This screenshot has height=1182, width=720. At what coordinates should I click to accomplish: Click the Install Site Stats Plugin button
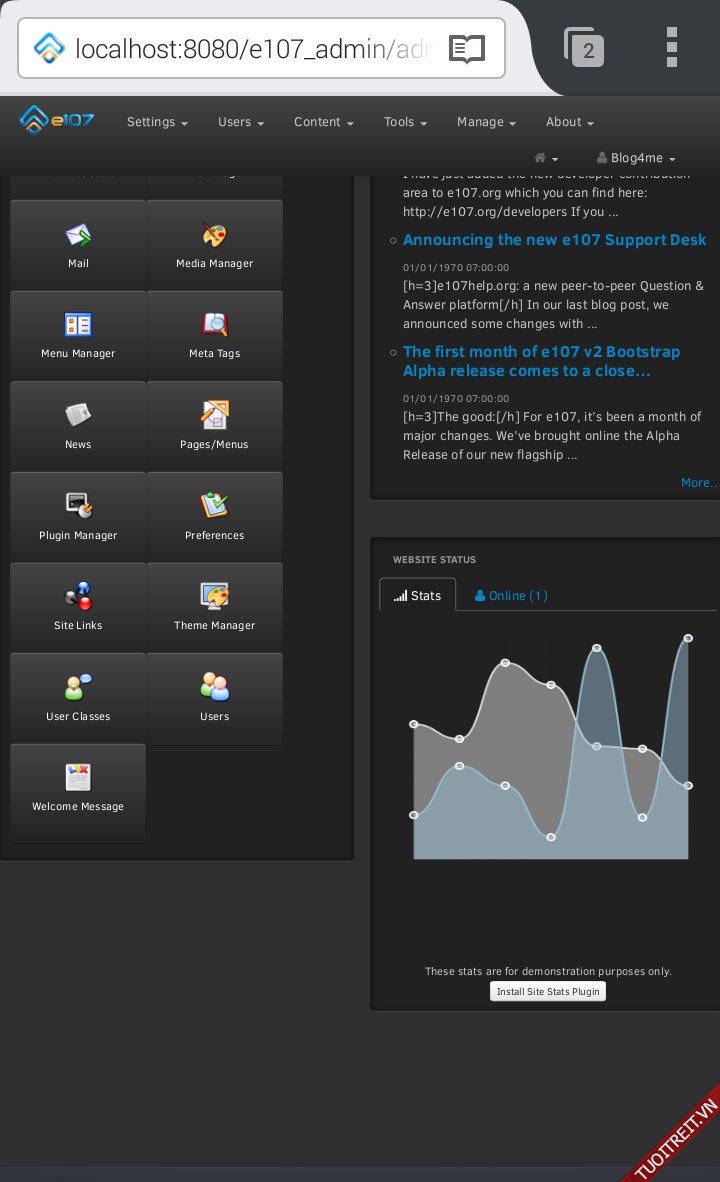pos(548,992)
